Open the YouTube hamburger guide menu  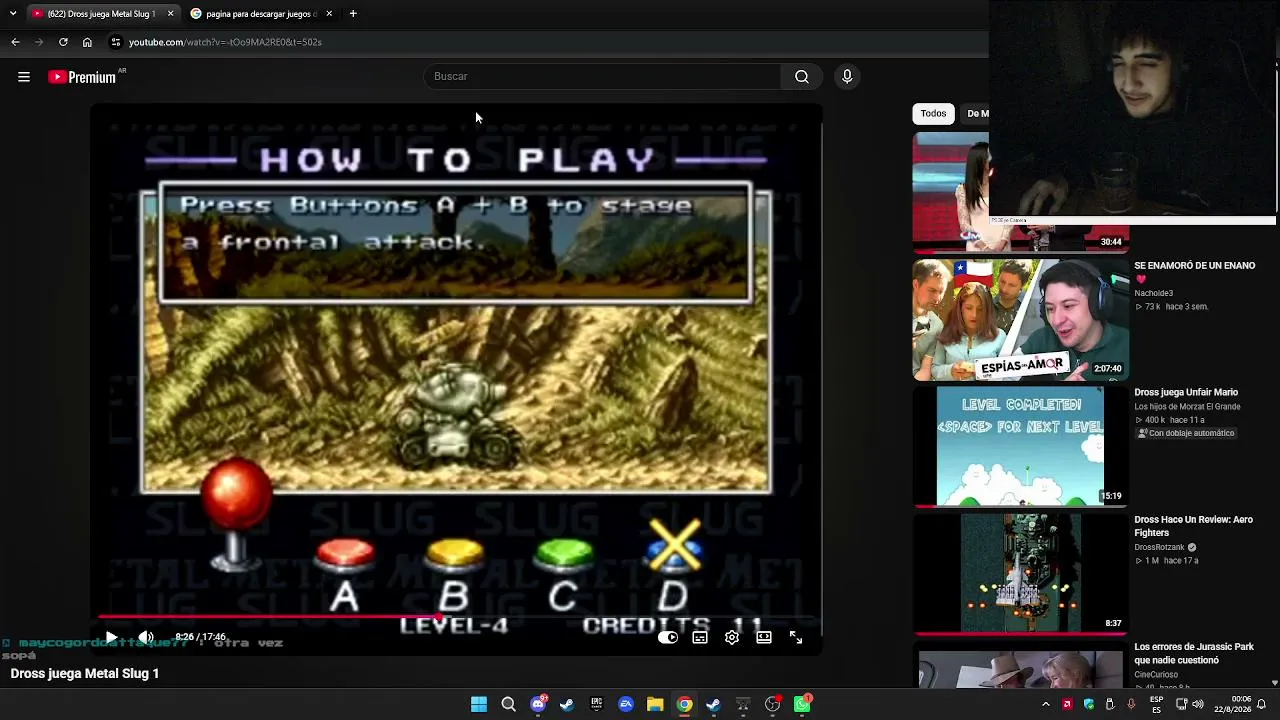(24, 77)
